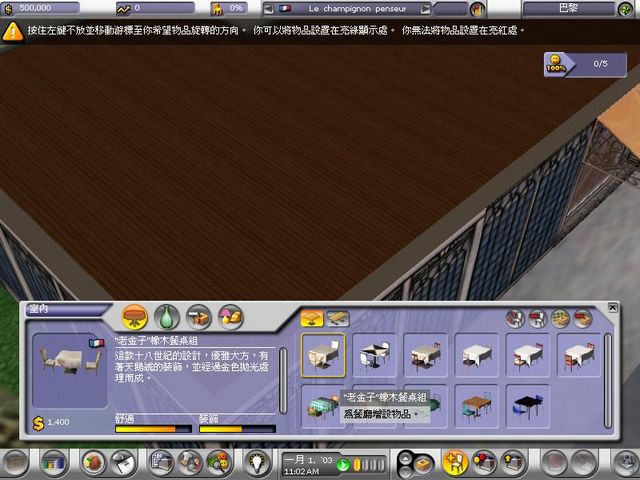Viewport: 640px width, 480px height.
Task: Open the building upgrade arrow button
Action: click(514, 463)
